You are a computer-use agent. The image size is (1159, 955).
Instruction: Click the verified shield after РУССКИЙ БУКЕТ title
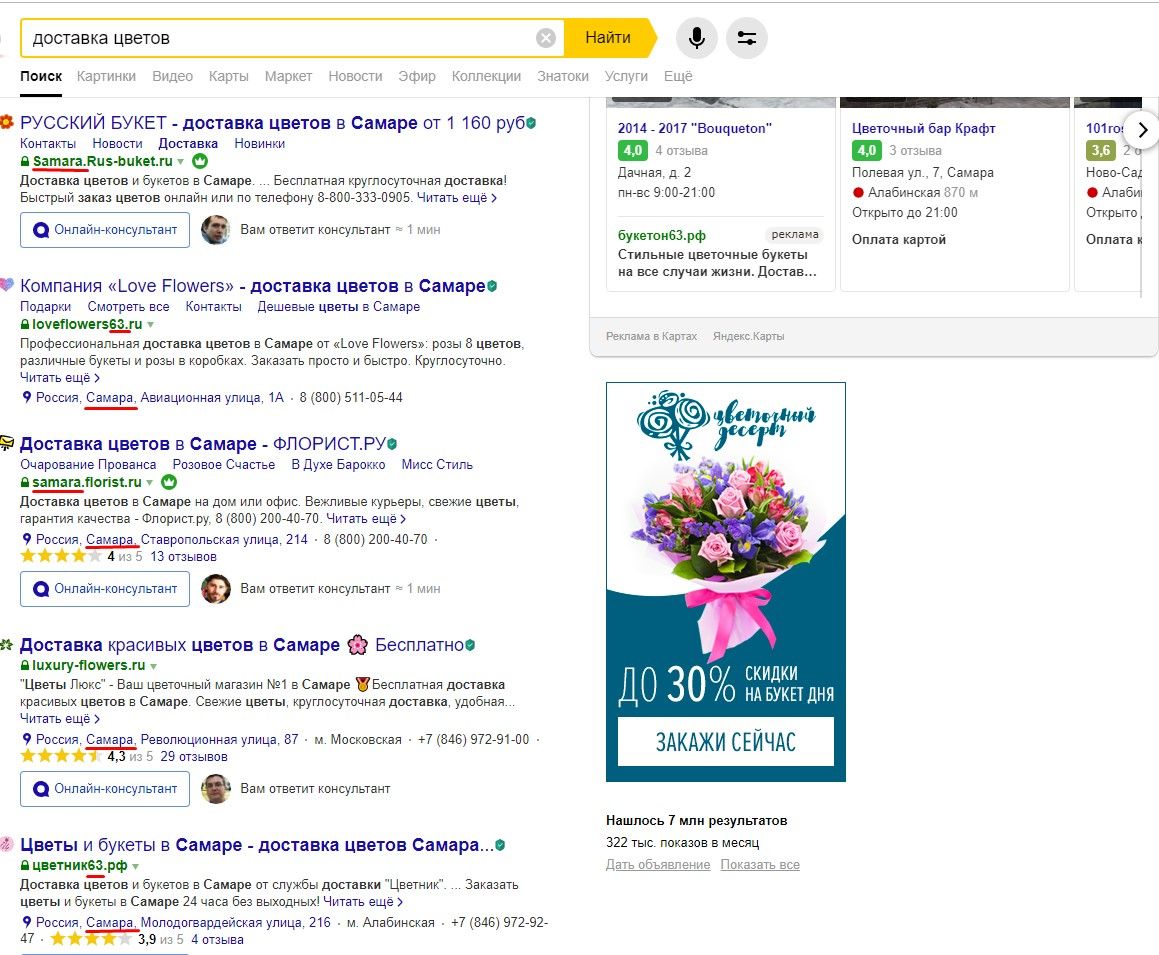point(531,123)
